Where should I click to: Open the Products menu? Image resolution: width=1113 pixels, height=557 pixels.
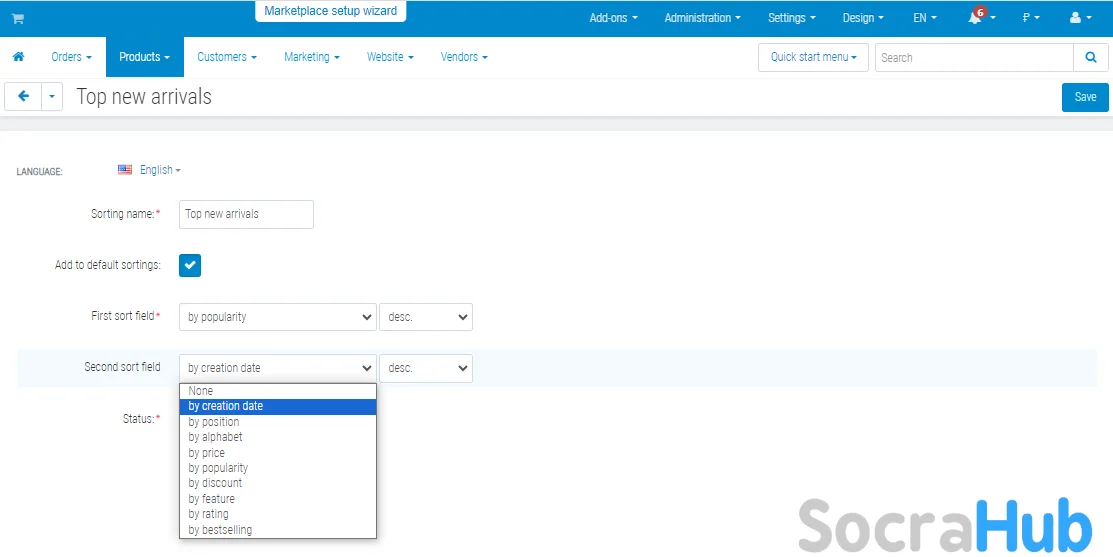[144, 57]
